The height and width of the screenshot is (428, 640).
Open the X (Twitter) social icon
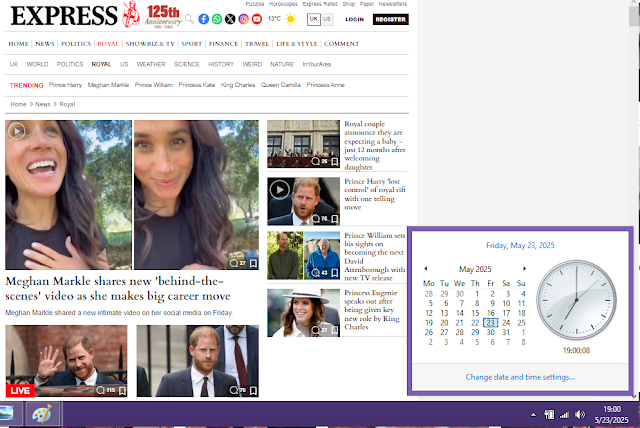[230, 19]
